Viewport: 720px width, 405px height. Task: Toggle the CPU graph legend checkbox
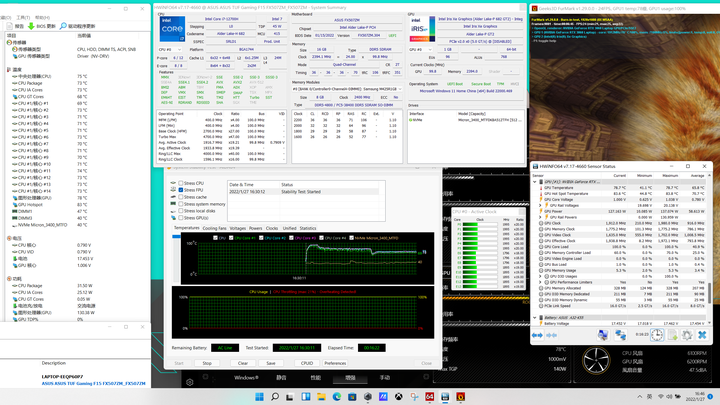(215, 238)
